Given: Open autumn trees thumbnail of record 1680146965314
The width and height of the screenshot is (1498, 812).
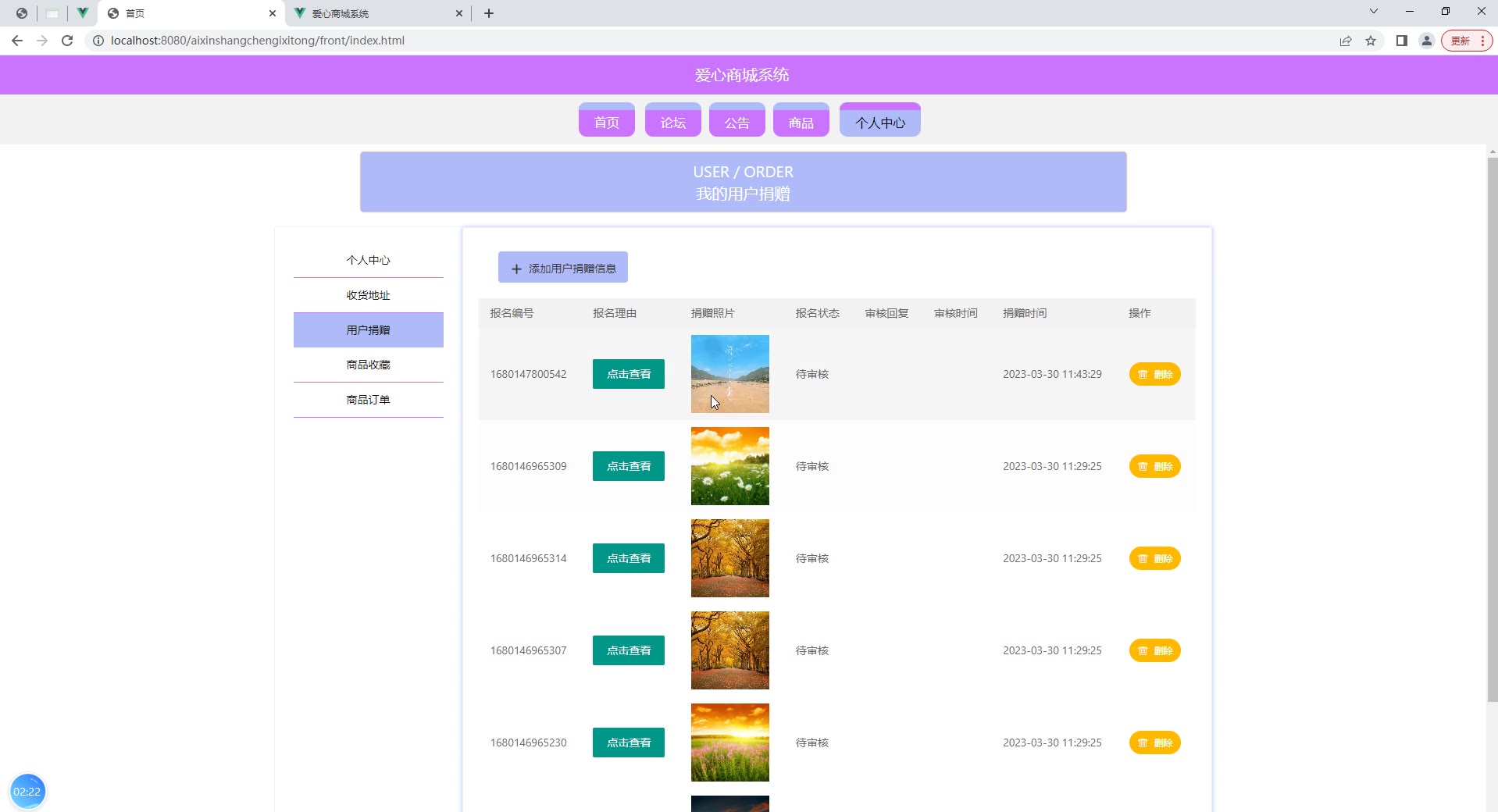Looking at the screenshot, I should (730, 558).
